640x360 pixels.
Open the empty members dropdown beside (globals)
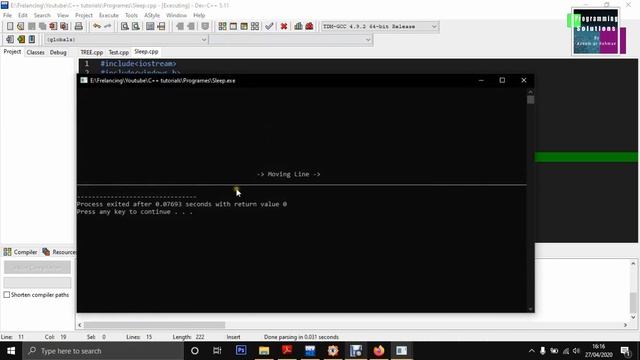(x=291, y=40)
